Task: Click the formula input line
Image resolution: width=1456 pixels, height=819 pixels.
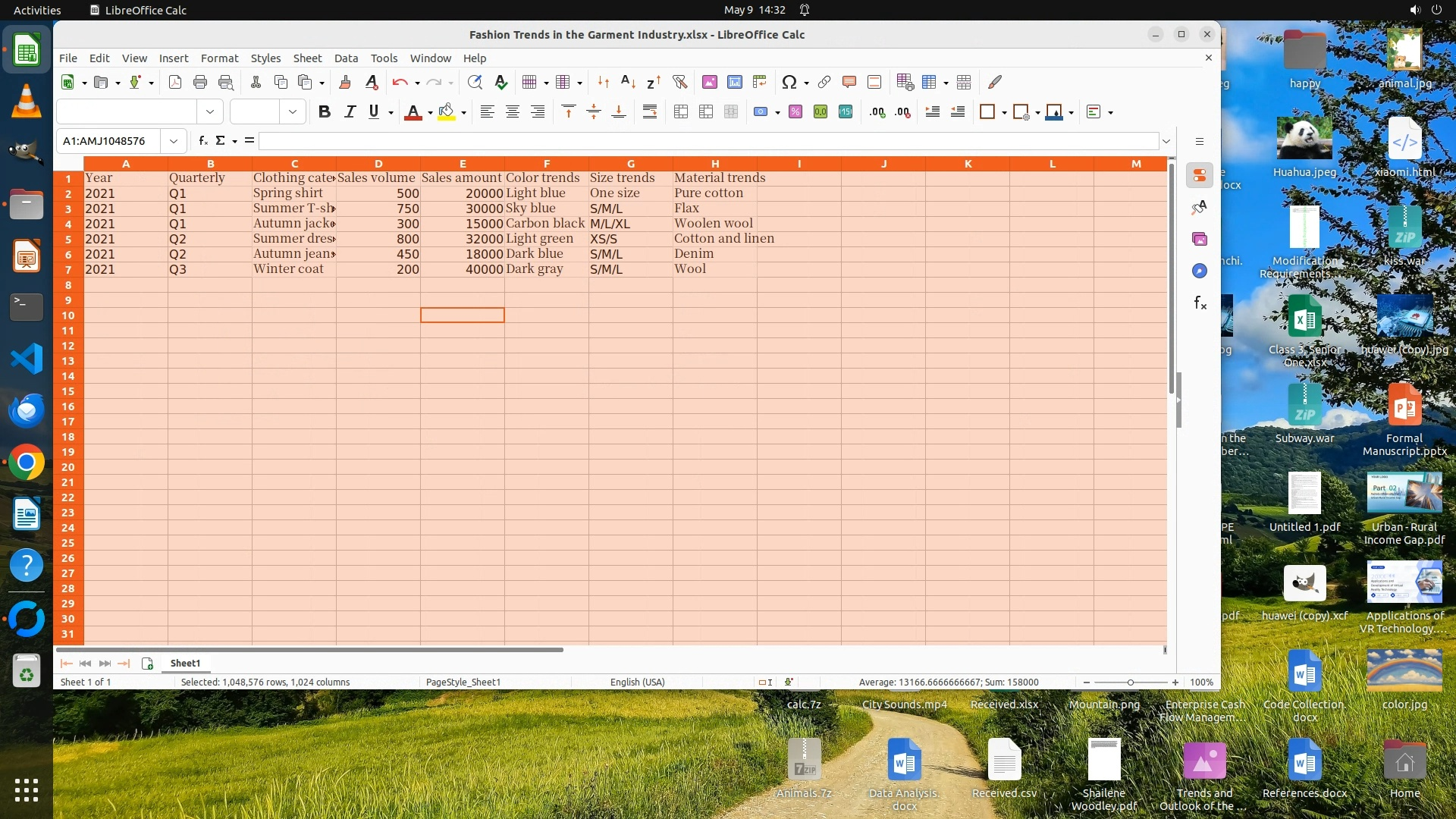Action: click(705, 141)
